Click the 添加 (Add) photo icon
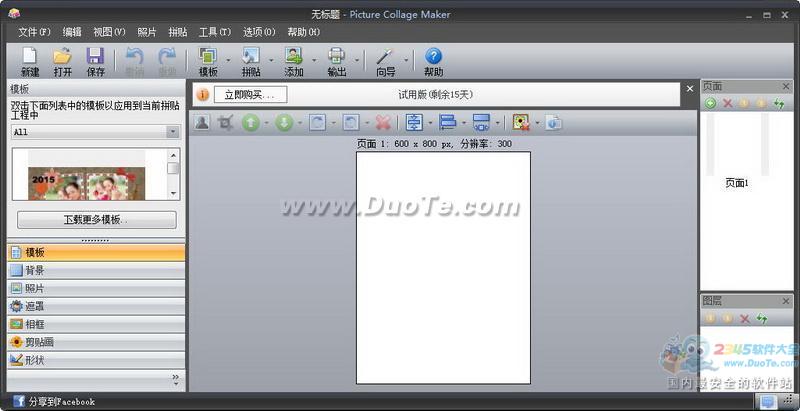The height and width of the screenshot is (411, 800). [x=293, y=56]
